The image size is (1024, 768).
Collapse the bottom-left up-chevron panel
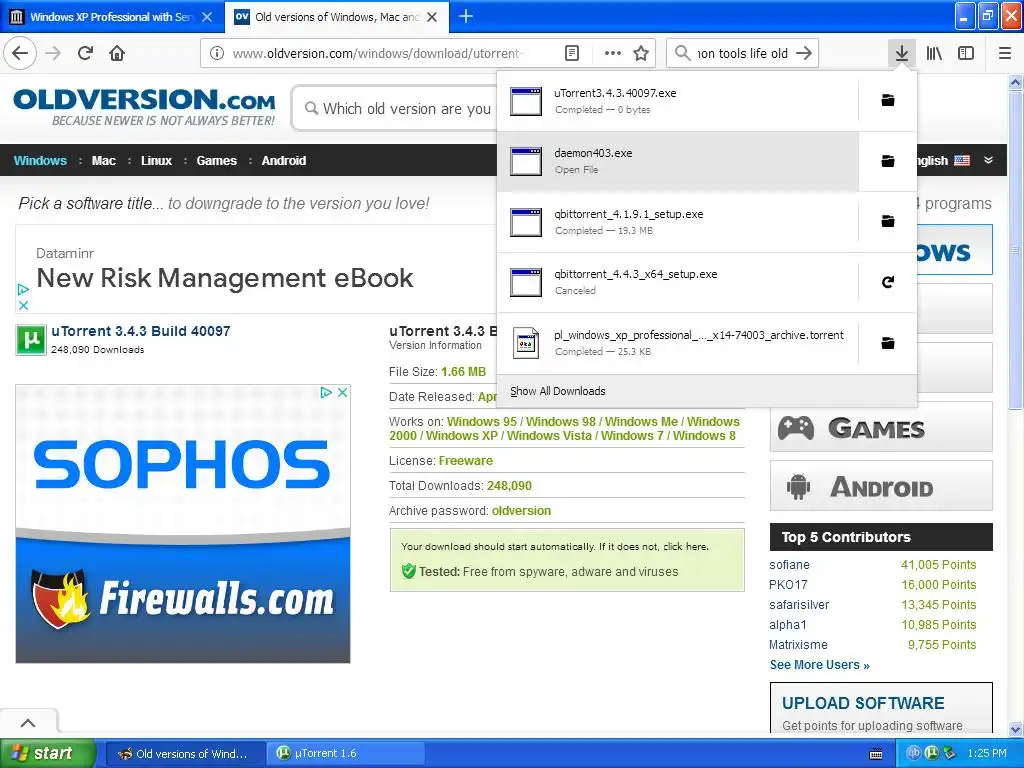click(x=28, y=722)
